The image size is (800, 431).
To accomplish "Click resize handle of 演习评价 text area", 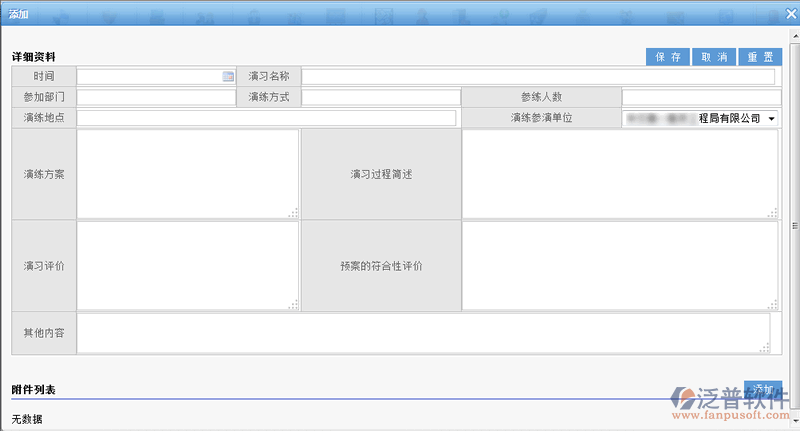I will 293,305.
